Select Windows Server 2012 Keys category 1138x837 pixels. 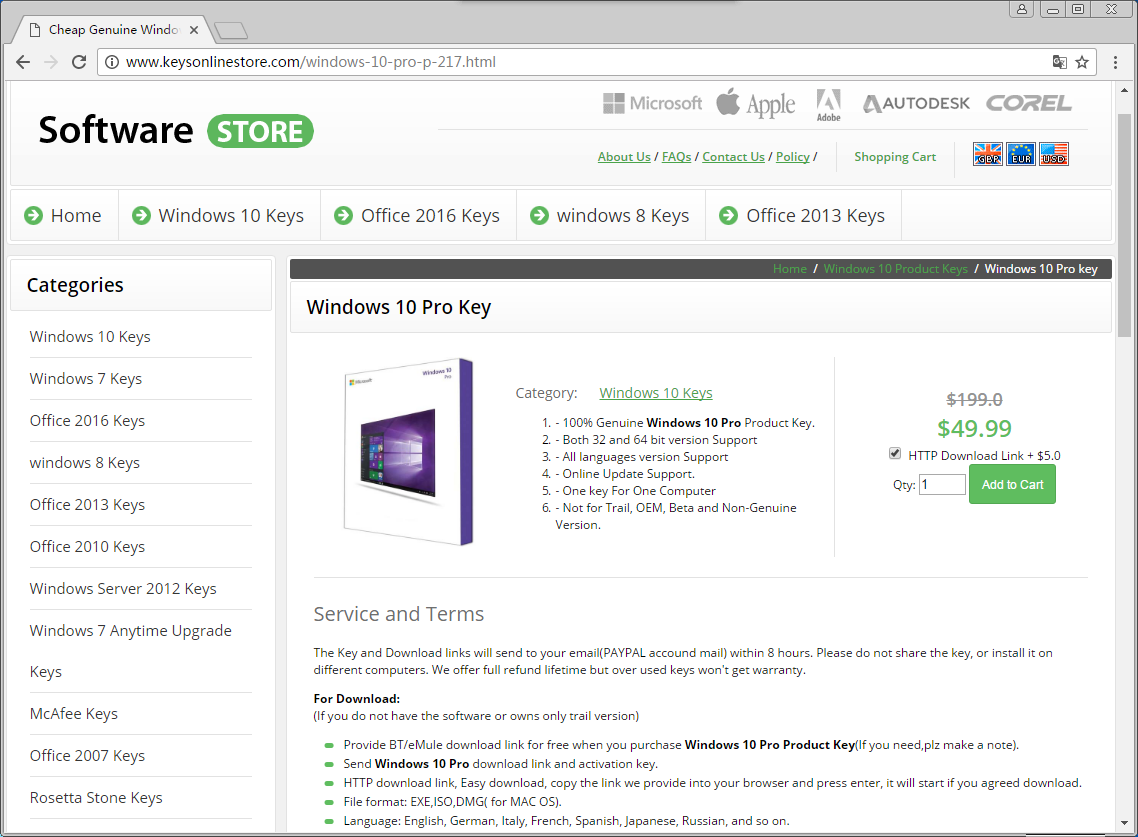123,589
